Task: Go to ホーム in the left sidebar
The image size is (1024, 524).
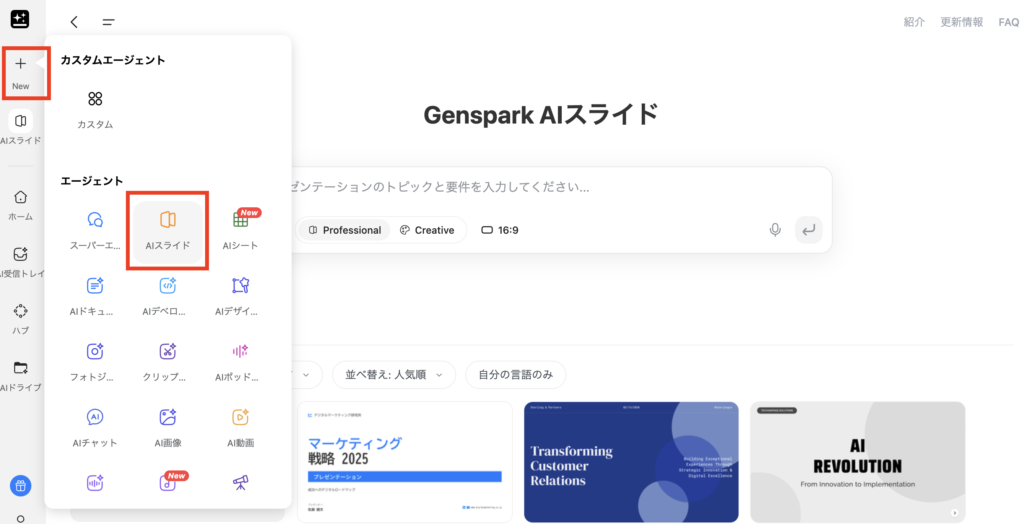Action: pyautogui.click(x=20, y=204)
